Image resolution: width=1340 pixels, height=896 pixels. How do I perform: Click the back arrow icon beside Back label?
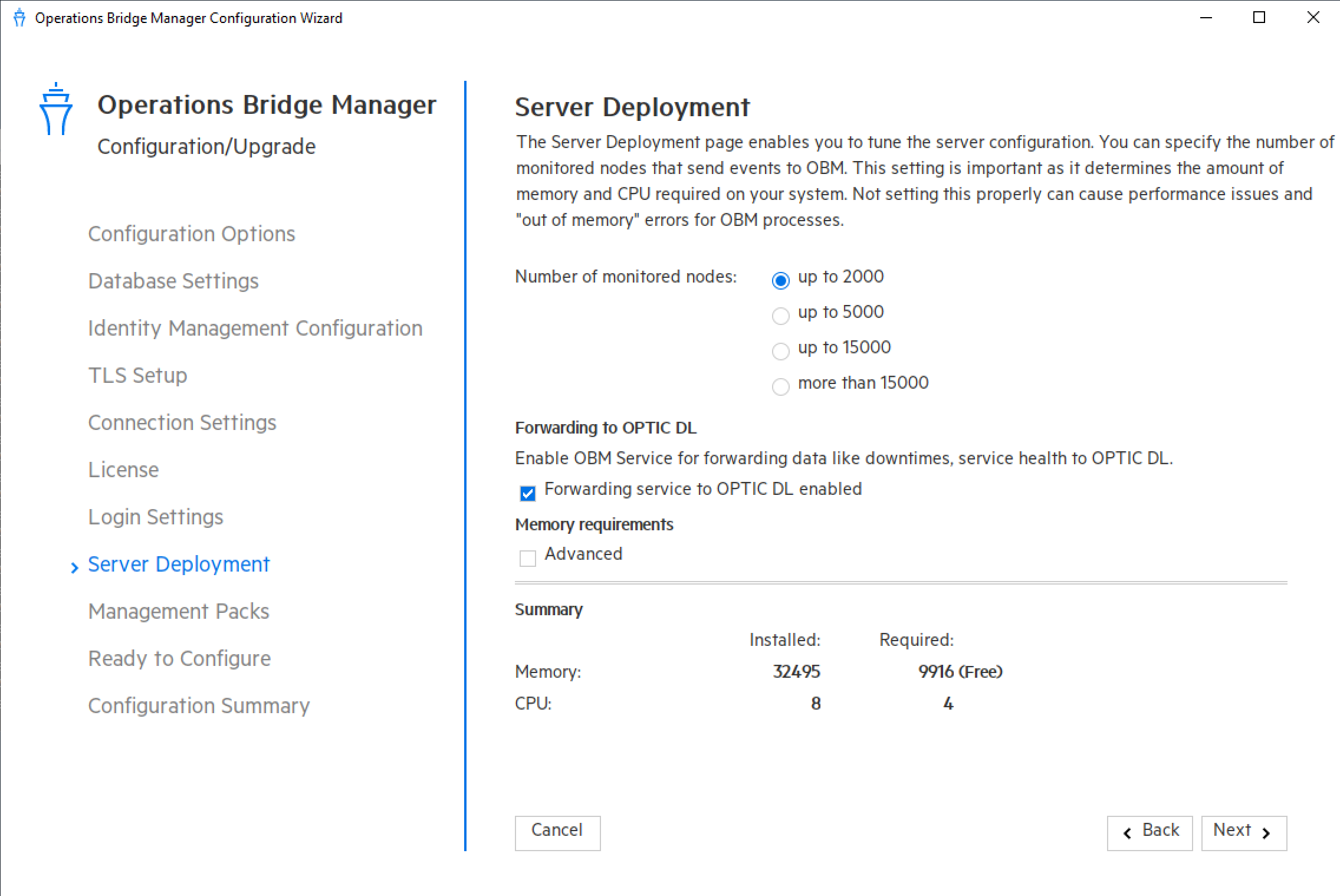pyautogui.click(x=1127, y=832)
